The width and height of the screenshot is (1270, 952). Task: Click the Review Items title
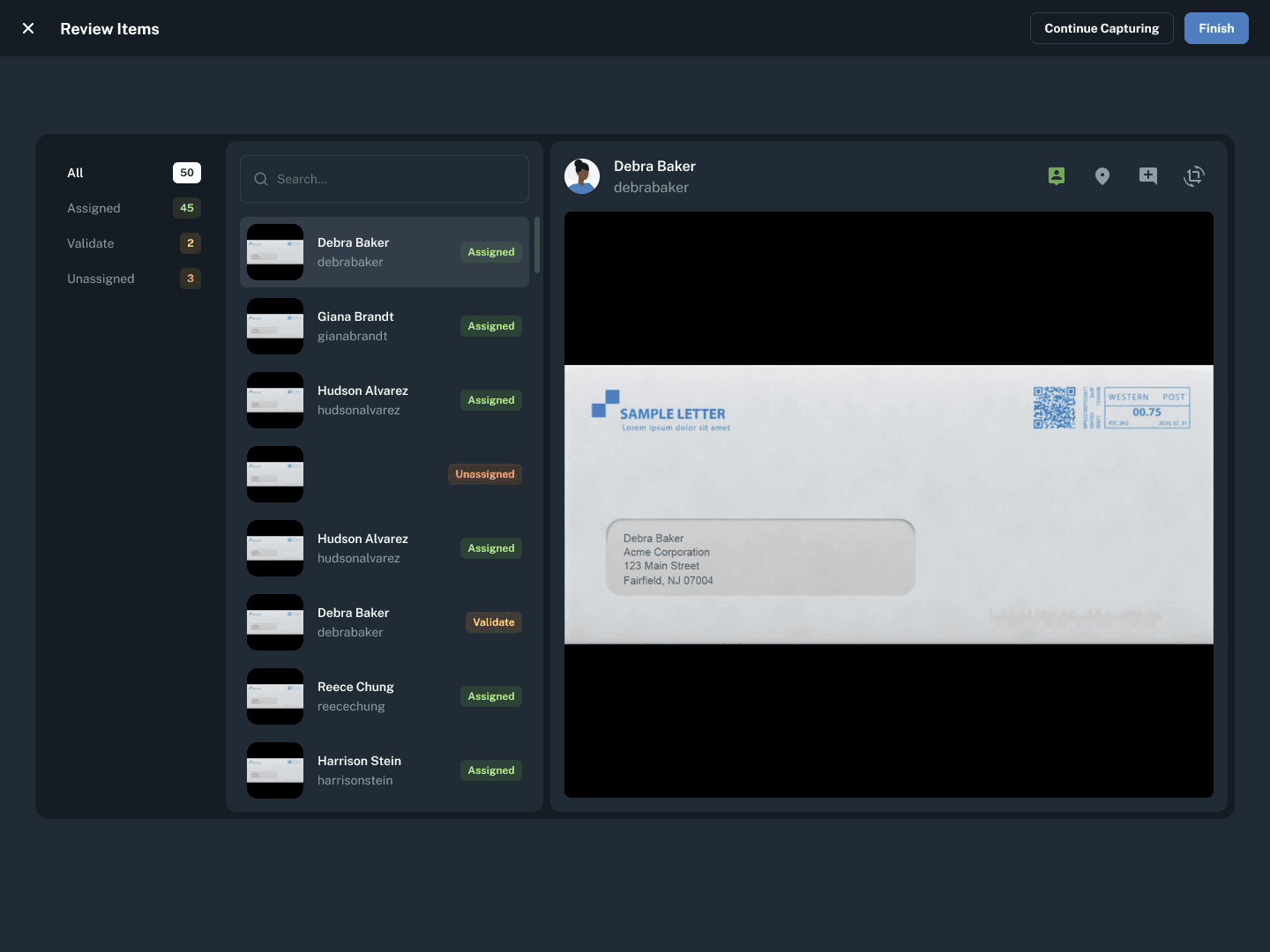point(109,29)
